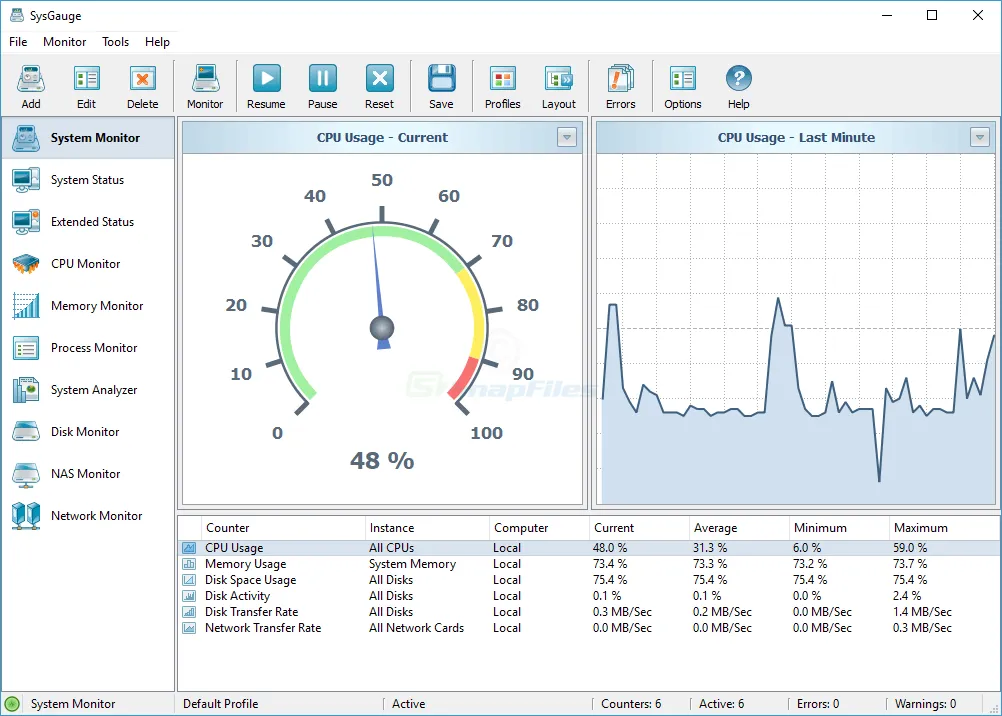The image size is (1002, 716).
Task: Click the System Memory instance cell
Action: [412, 564]
